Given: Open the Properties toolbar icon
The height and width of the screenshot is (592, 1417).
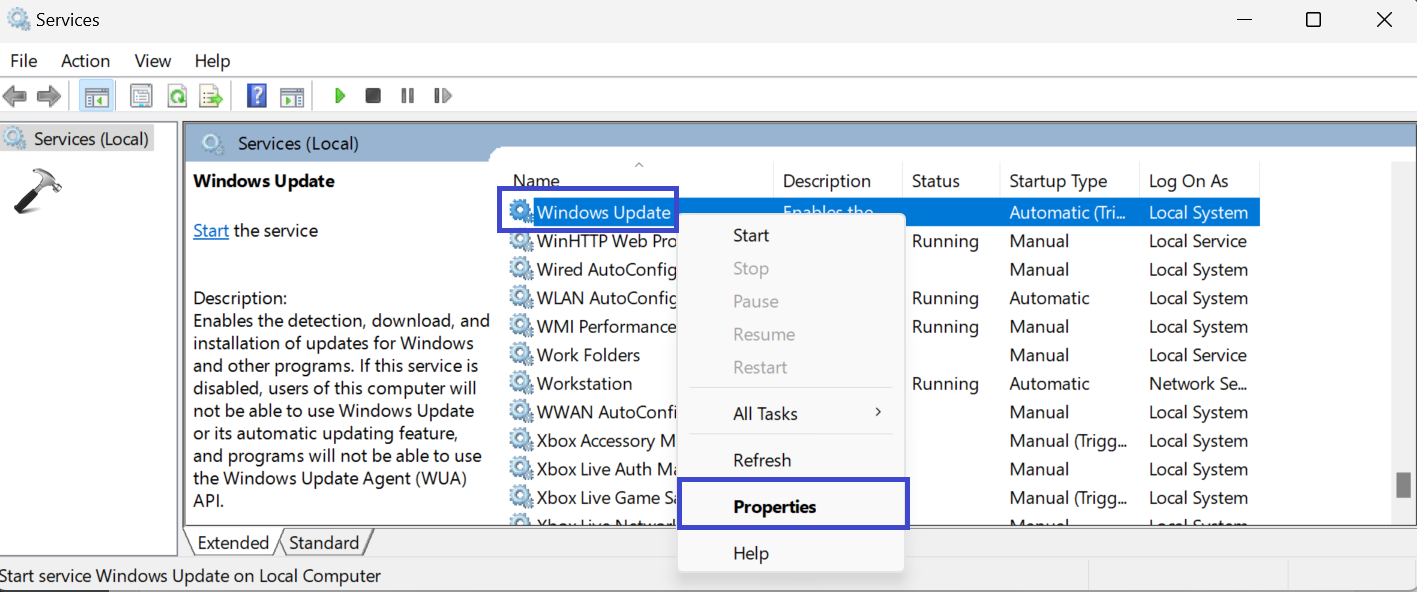Looking at the screenshot, I should [141, 96].
